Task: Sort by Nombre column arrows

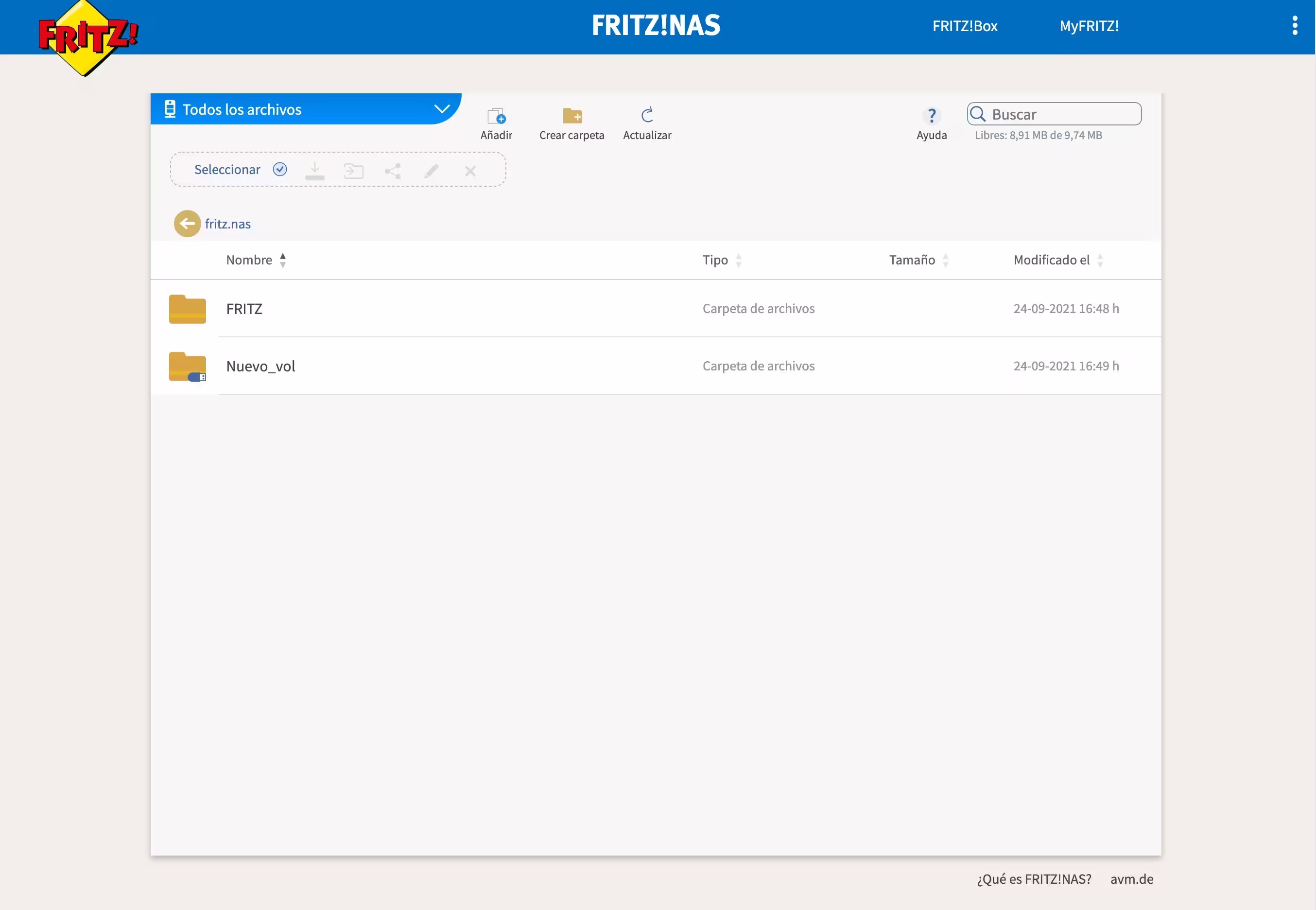Action: [283, 260]
